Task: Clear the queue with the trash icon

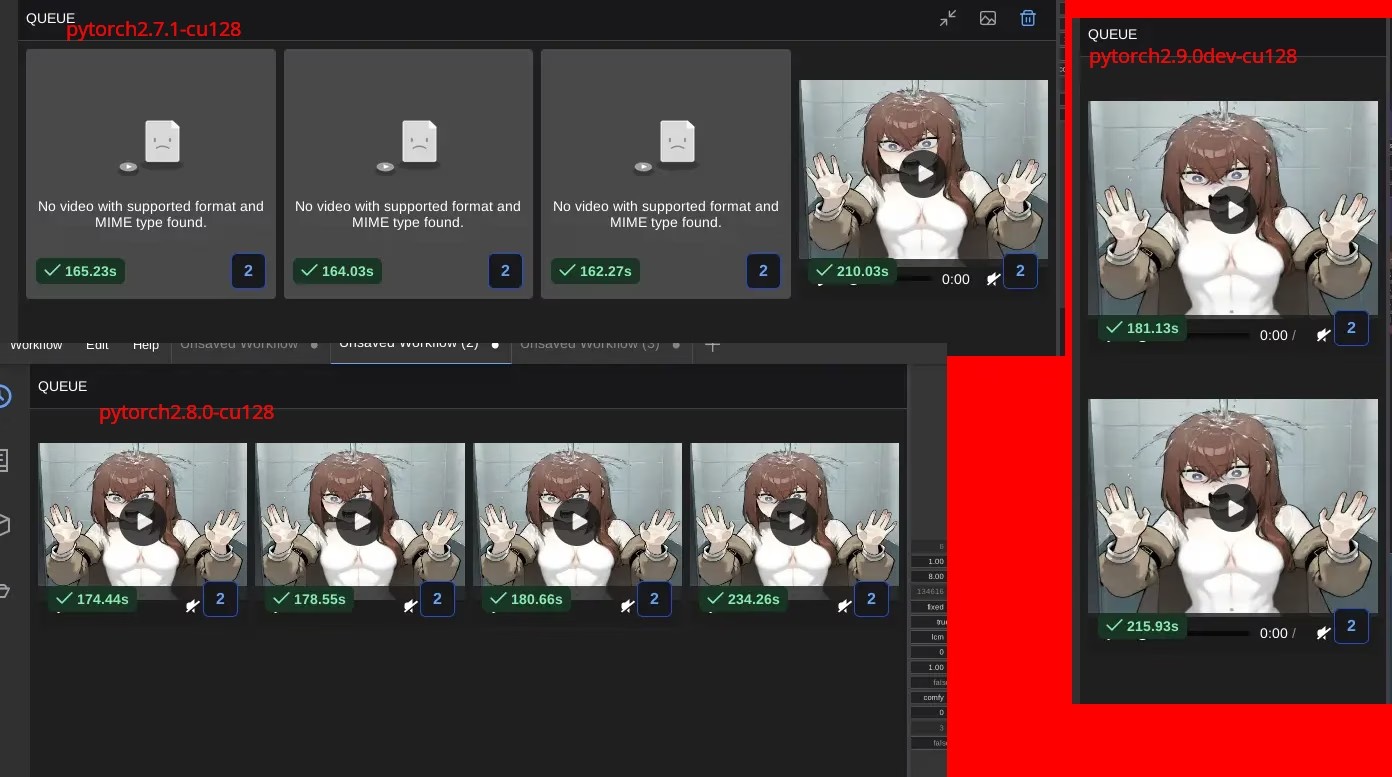Action: (x=1027, y=18)
